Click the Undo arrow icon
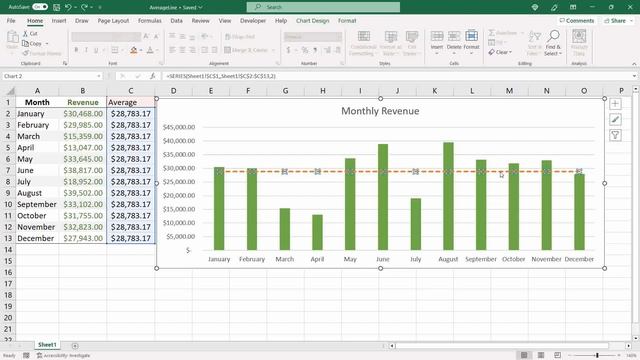The width and height of the screenshot is (640, 360). (x=68, y=7)
